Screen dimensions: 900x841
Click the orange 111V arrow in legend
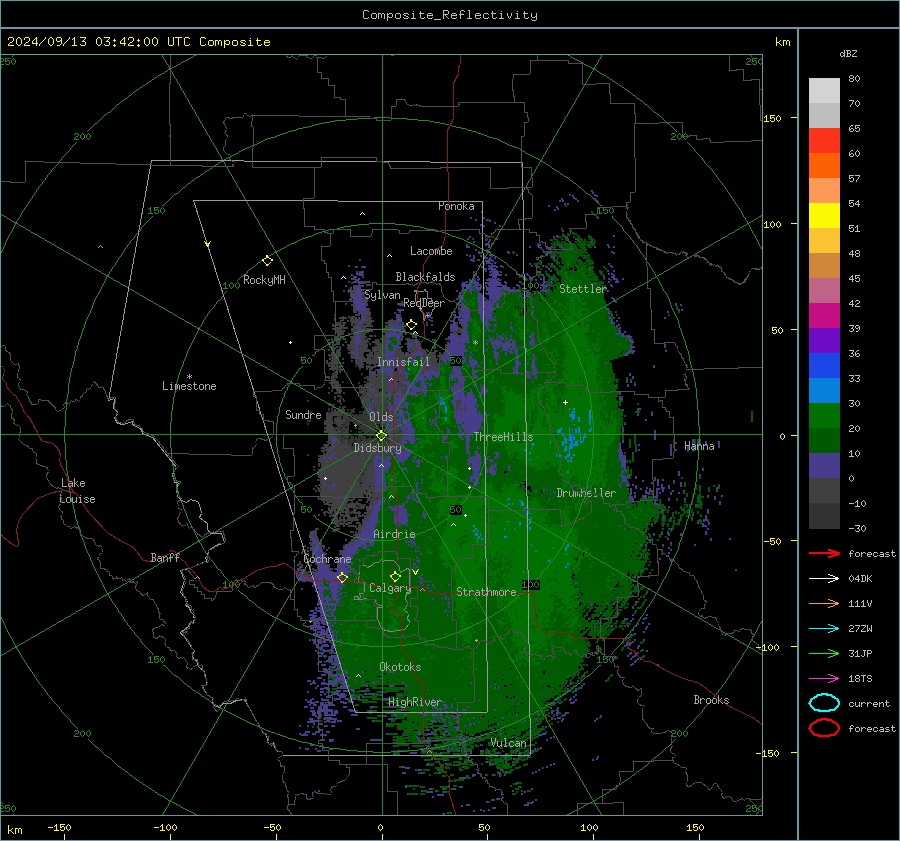[x=824, y=603]
